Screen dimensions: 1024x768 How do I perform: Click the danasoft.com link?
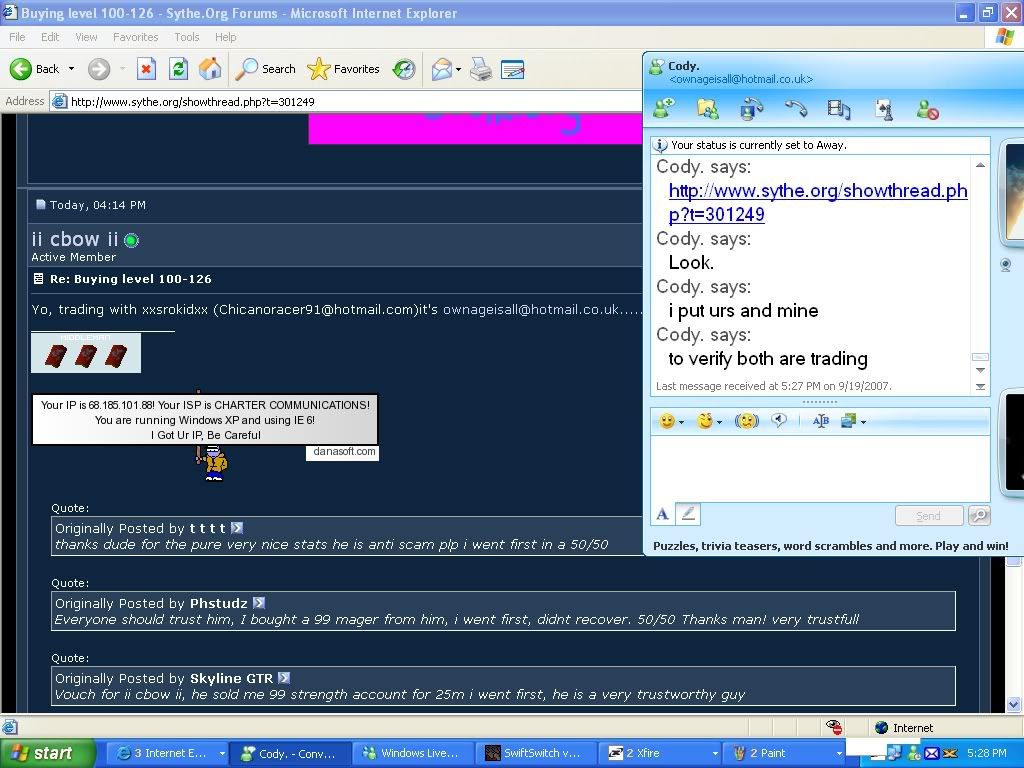(x=344, y=452)
